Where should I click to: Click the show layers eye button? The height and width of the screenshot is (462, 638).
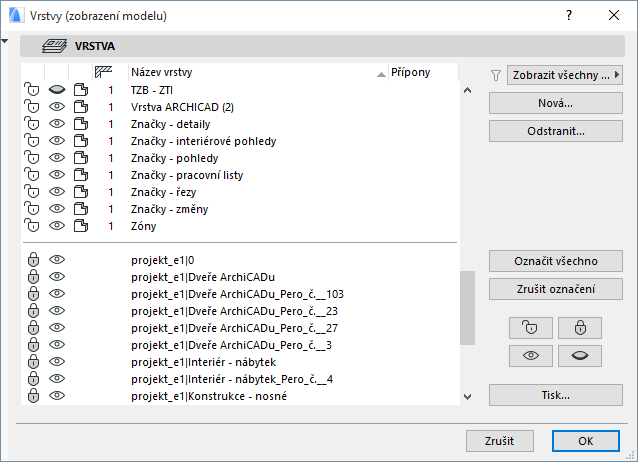click(530, 355)
